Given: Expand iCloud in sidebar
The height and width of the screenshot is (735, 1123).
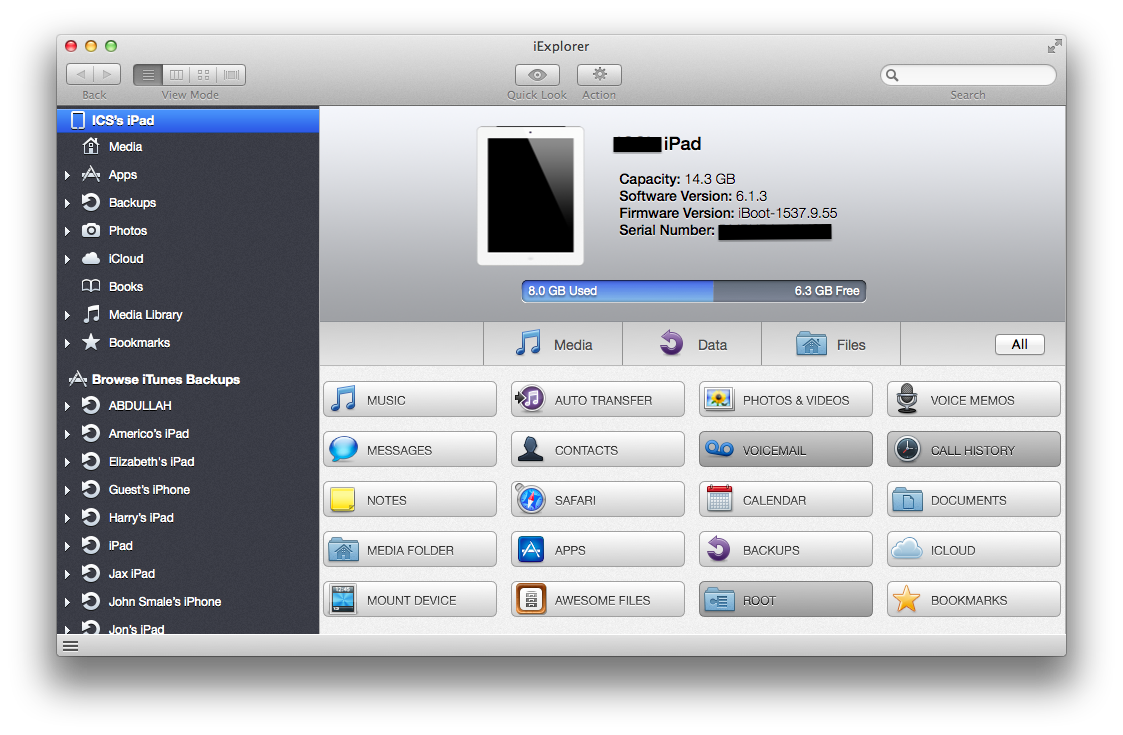Looking at the screenshot, I should 67,259.
